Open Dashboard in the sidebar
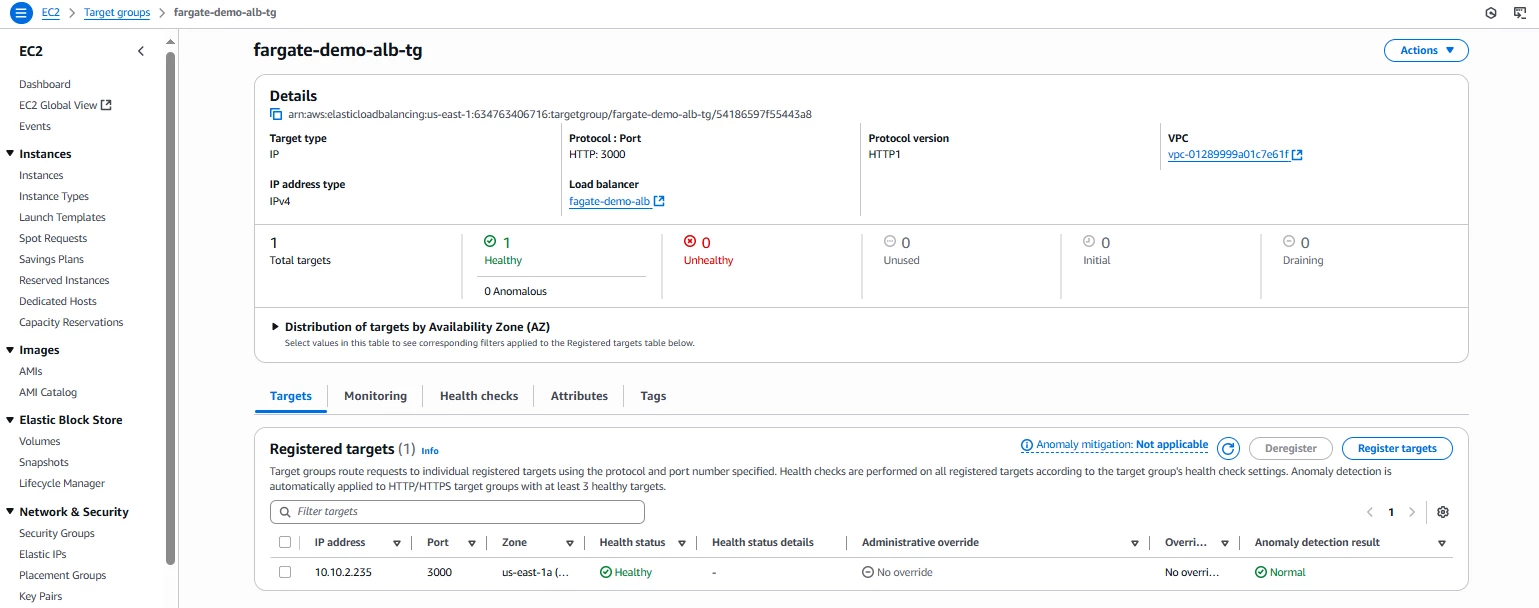Screen dimensions: 1539x608 (x=45, y=84)
